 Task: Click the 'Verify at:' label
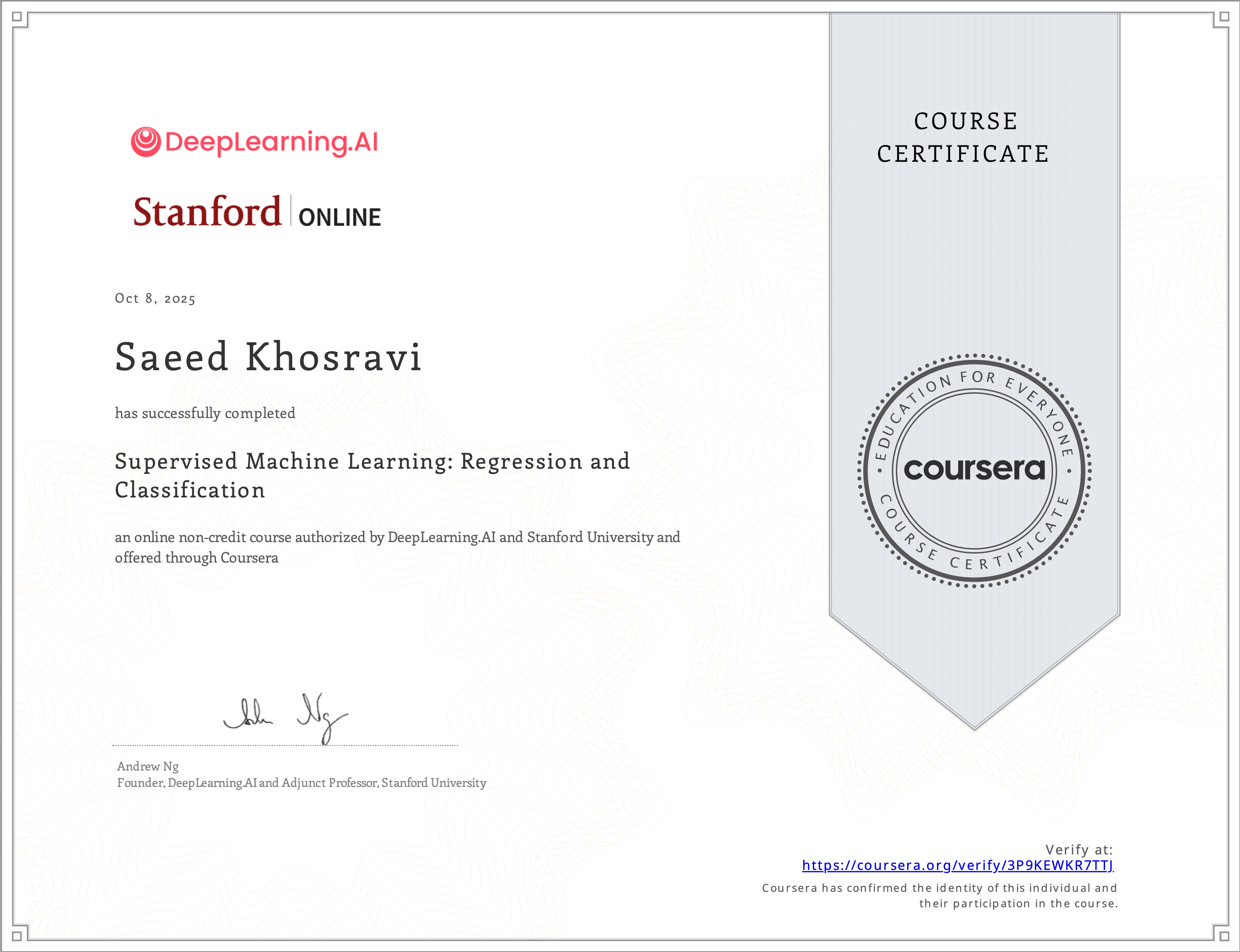click(1079, 849)
